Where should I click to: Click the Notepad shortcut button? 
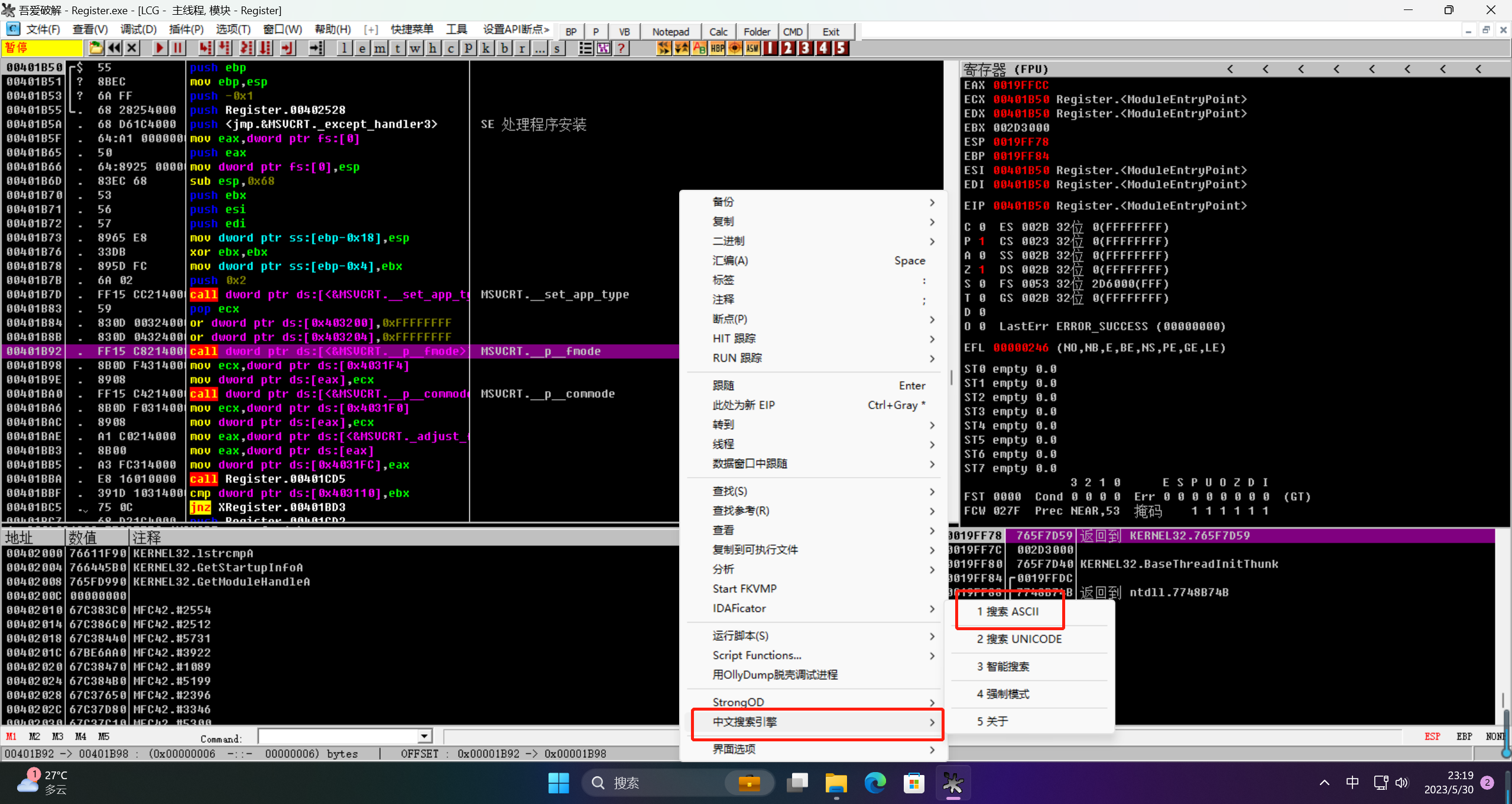[x=670, y=32]
